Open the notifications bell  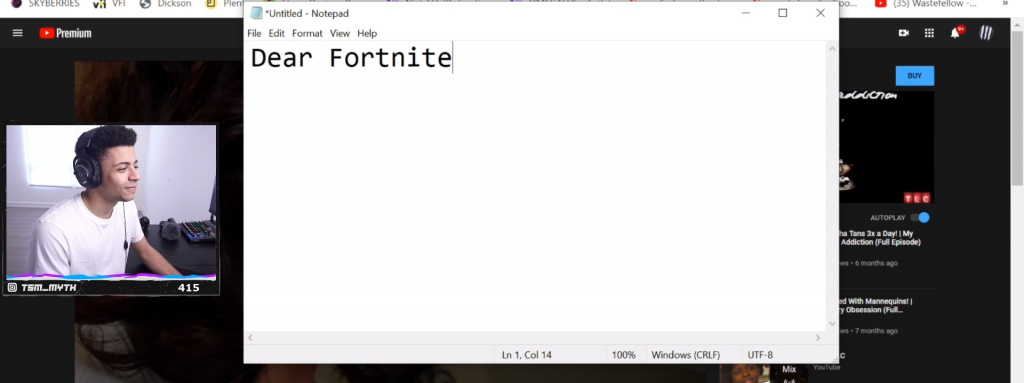coord(956,33)
